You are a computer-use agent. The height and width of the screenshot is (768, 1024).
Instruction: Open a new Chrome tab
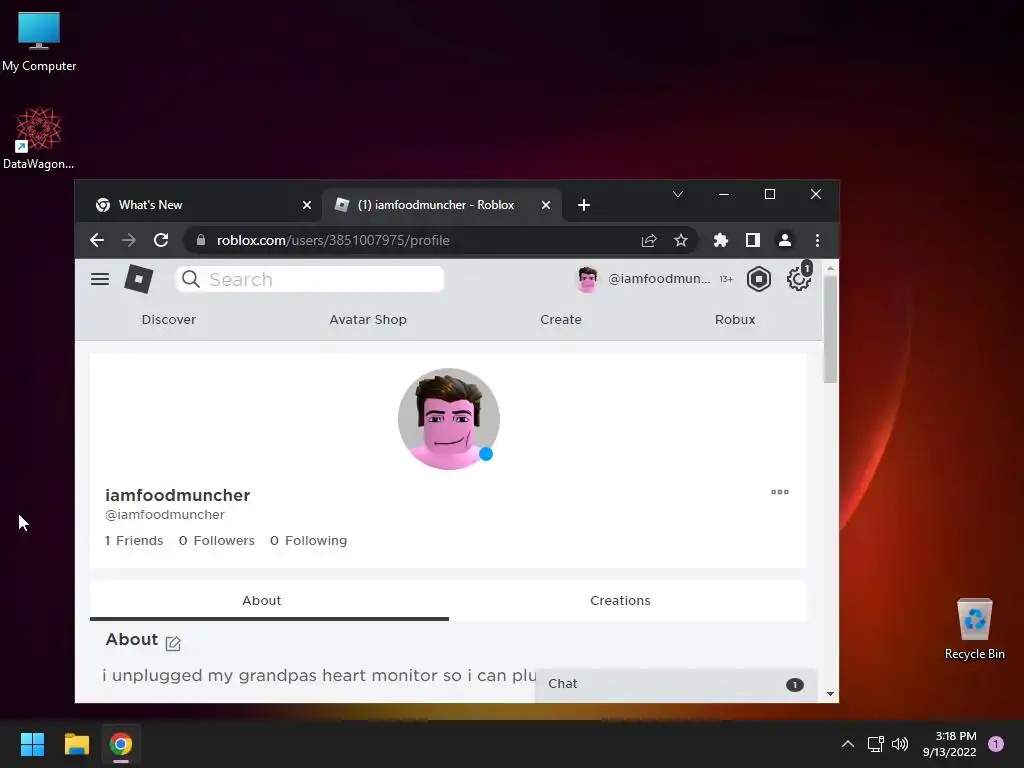[584, 205]
